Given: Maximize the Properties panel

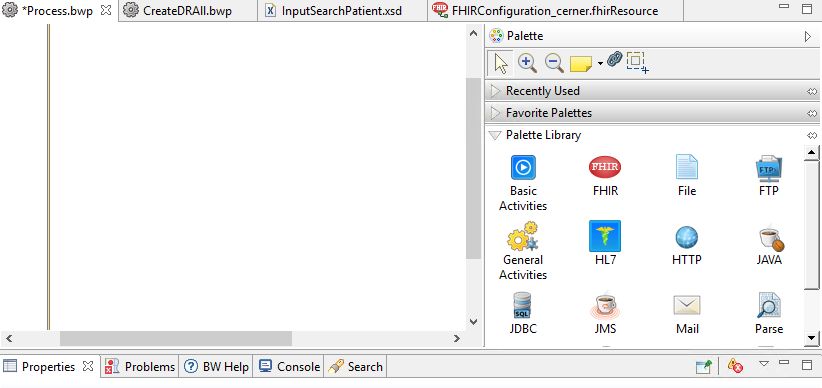Looking at the screenshot, I should click(x=807, y=364).
